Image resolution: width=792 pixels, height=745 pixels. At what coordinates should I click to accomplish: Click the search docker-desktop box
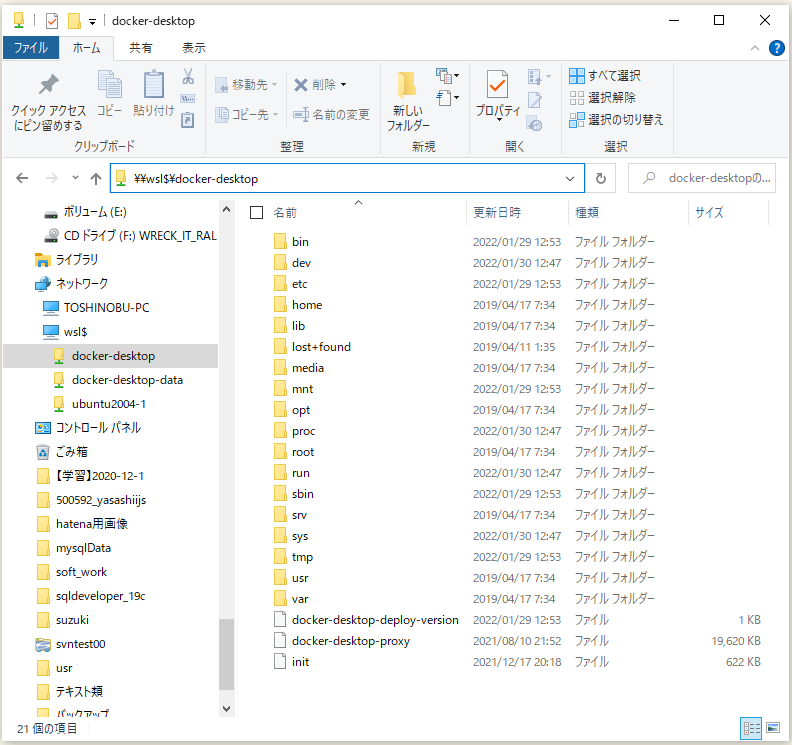click(702, 178)
